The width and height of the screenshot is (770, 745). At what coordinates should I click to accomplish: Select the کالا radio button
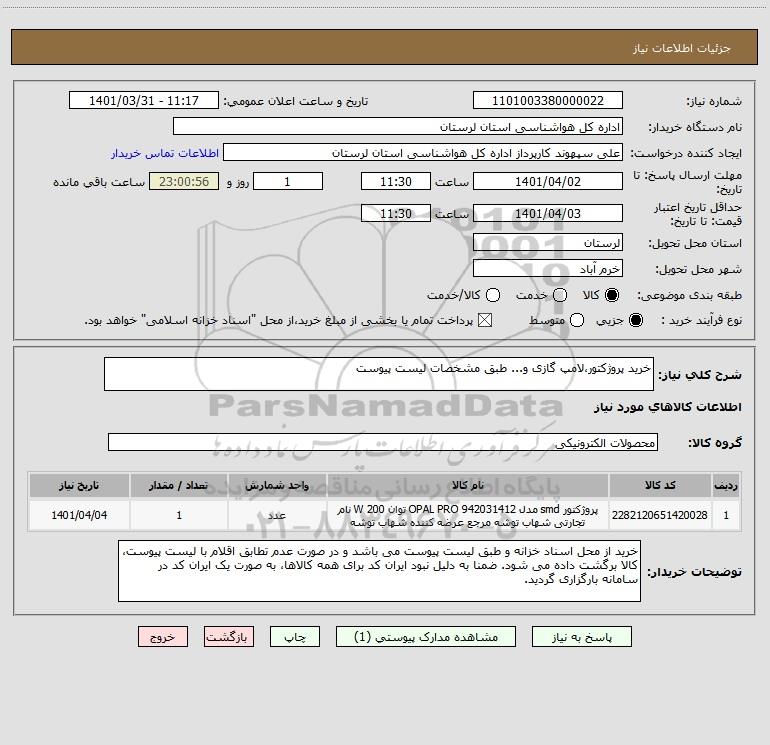pyautogui.click(x=612, y=295)
